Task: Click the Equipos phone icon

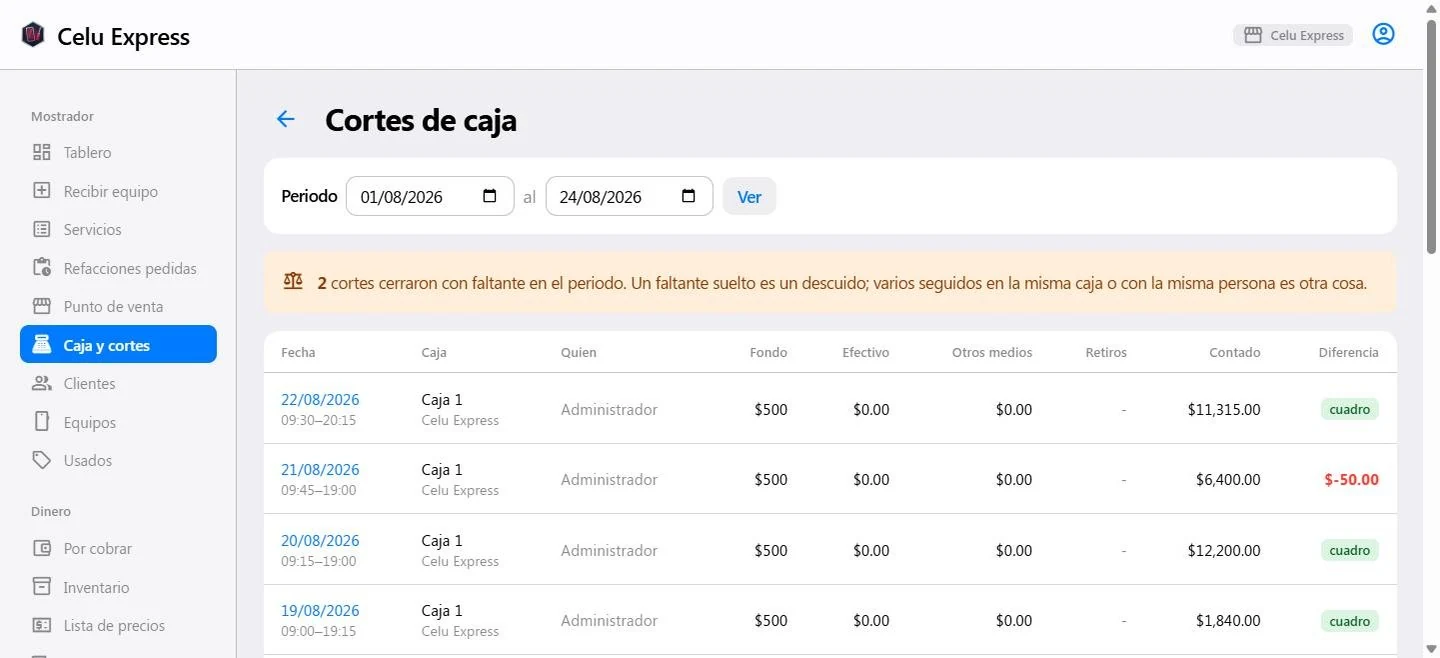Action: (42, 422)
